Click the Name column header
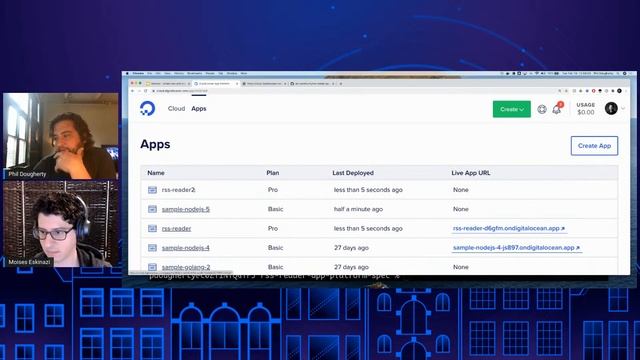 pyautogui.click(x=156, y=173)
